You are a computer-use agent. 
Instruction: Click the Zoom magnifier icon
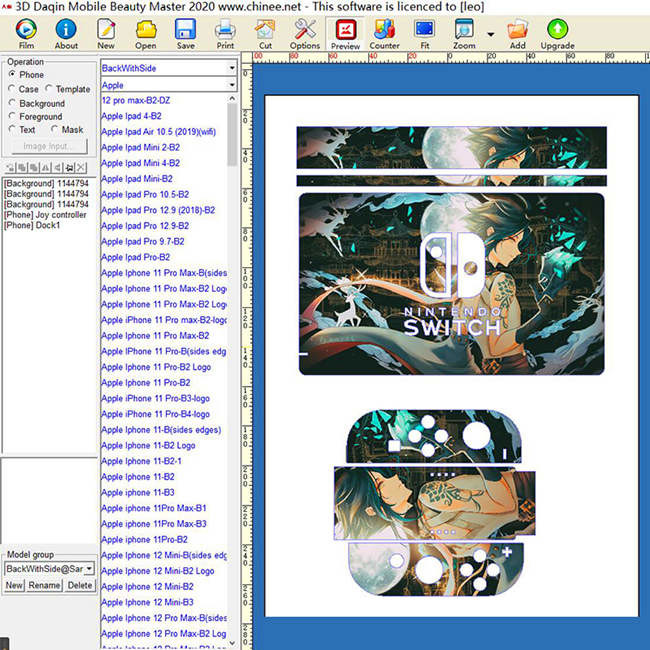(464, 34)
